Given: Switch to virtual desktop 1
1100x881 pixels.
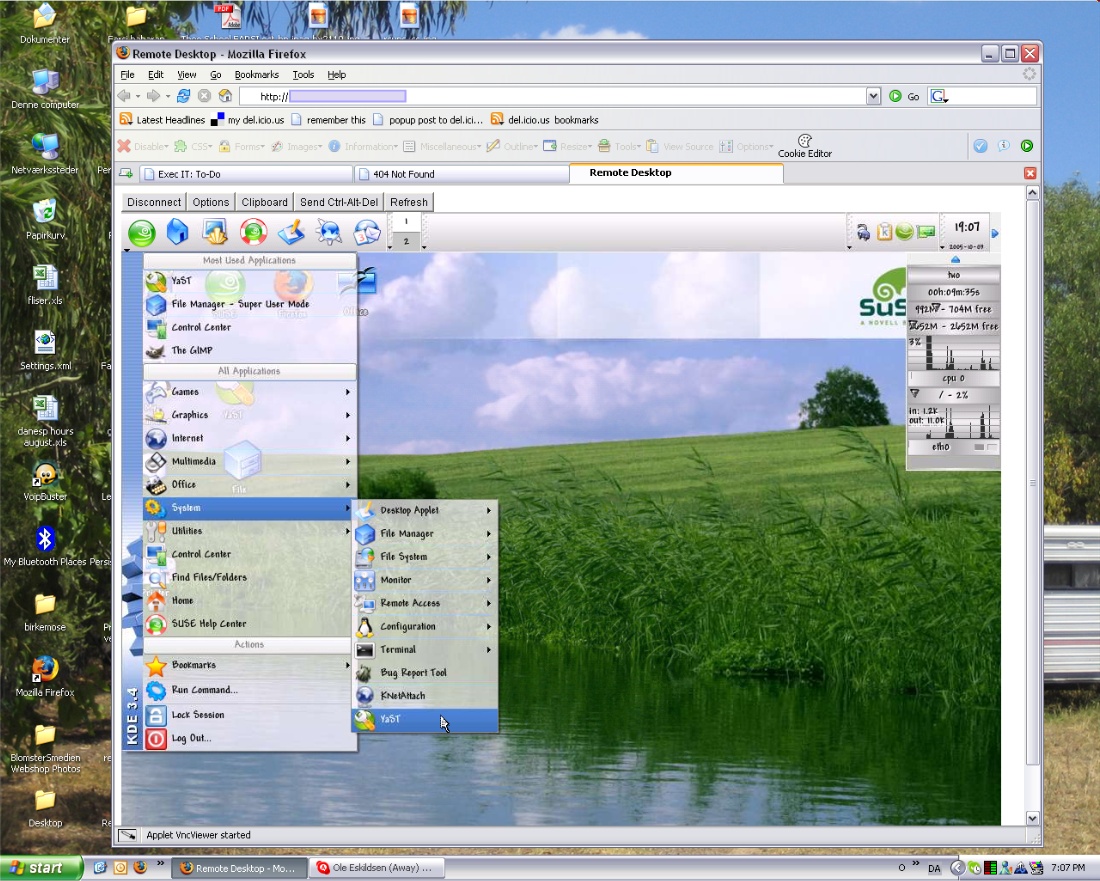Looking at the screenshot, I should 405,222.
